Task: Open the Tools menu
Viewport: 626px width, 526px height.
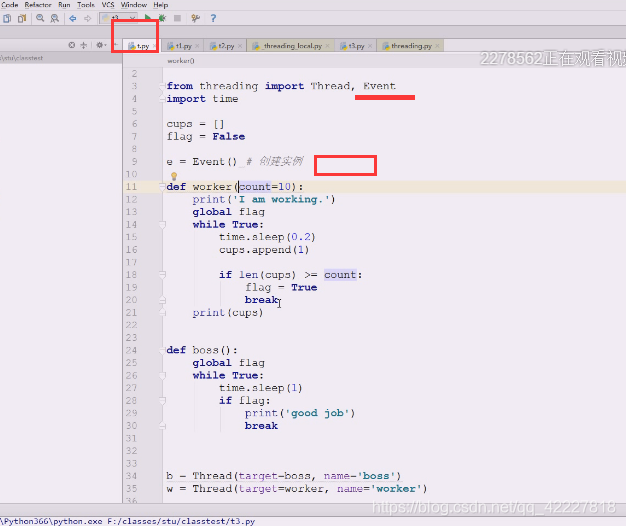Action: tap(86, 5)
